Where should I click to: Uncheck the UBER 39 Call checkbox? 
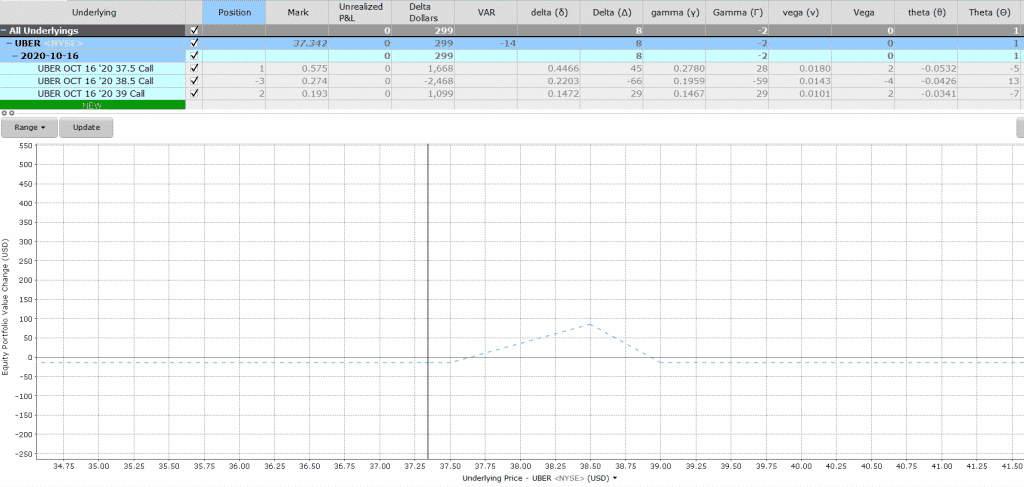point(194,93)
